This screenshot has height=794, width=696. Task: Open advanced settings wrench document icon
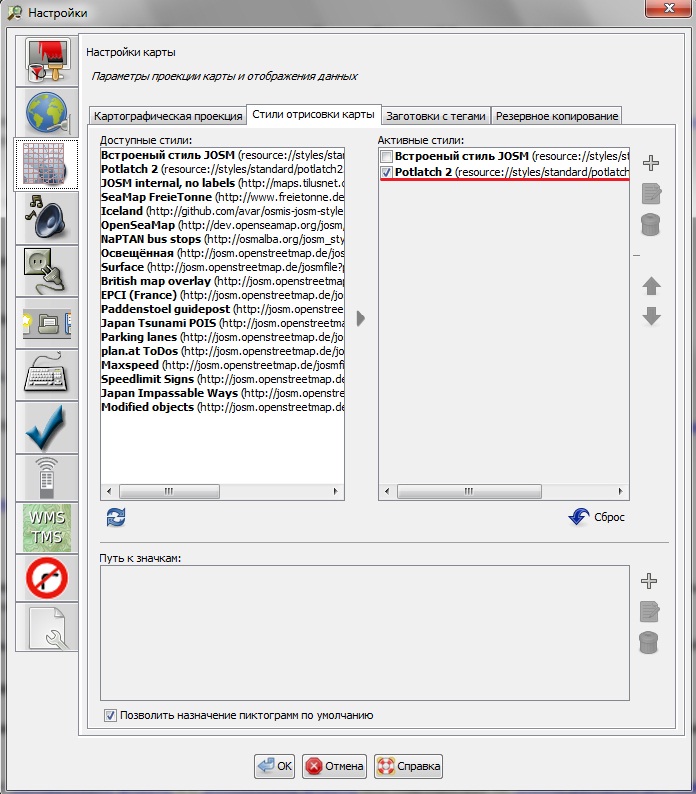[x=47, y=627]
